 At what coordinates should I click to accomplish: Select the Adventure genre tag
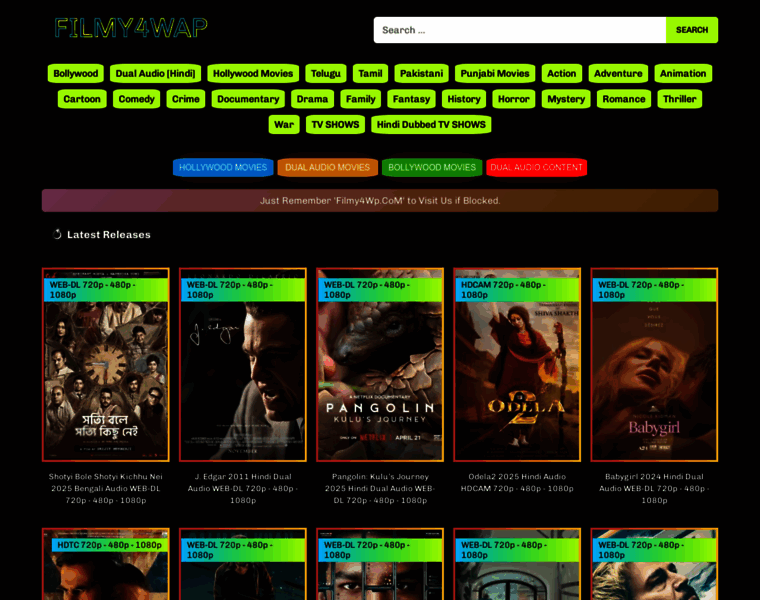tap(618, 74)
